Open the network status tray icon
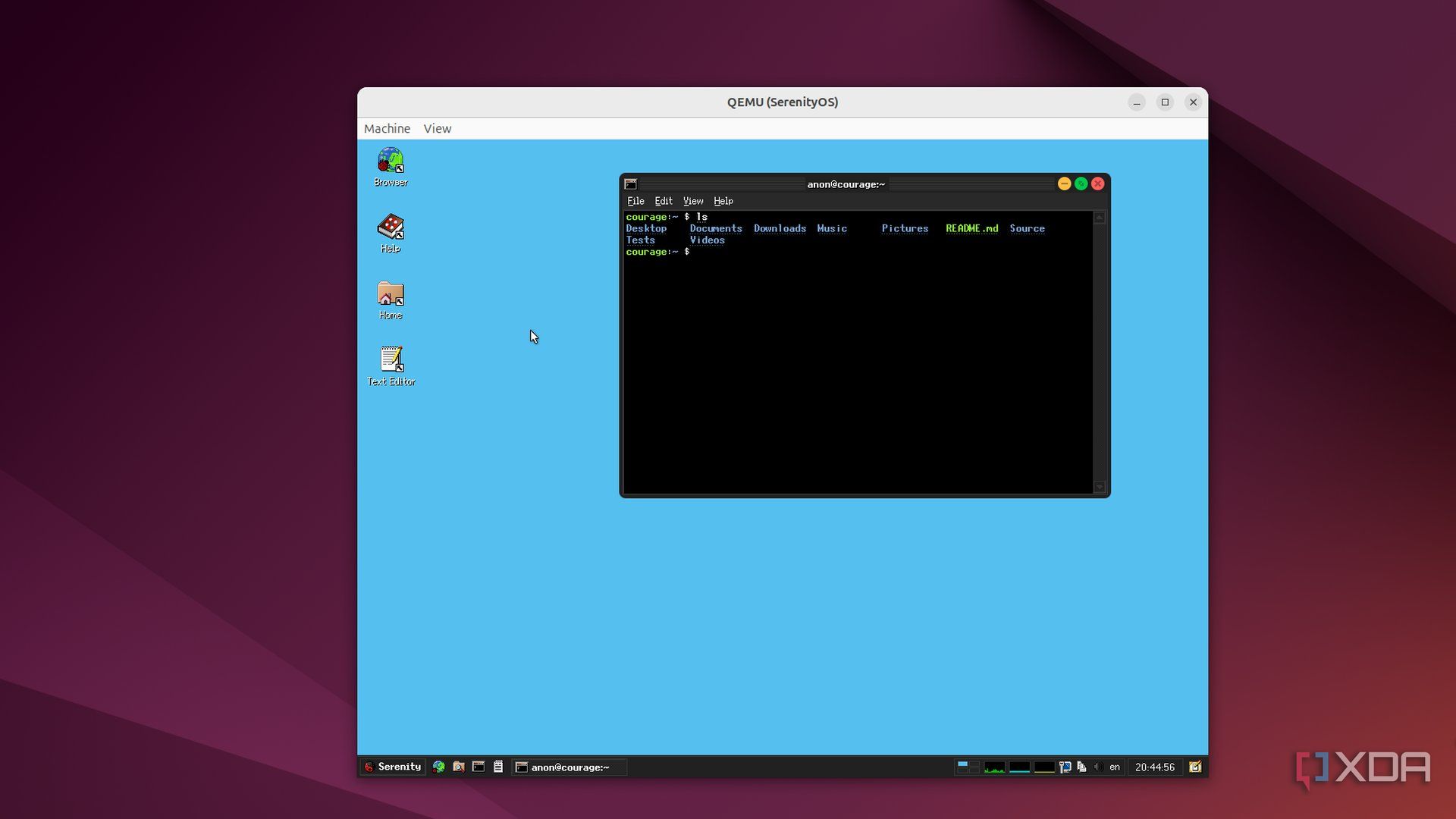The image size is (1456, 819). pyautogui.click(x=1065, y=767)
